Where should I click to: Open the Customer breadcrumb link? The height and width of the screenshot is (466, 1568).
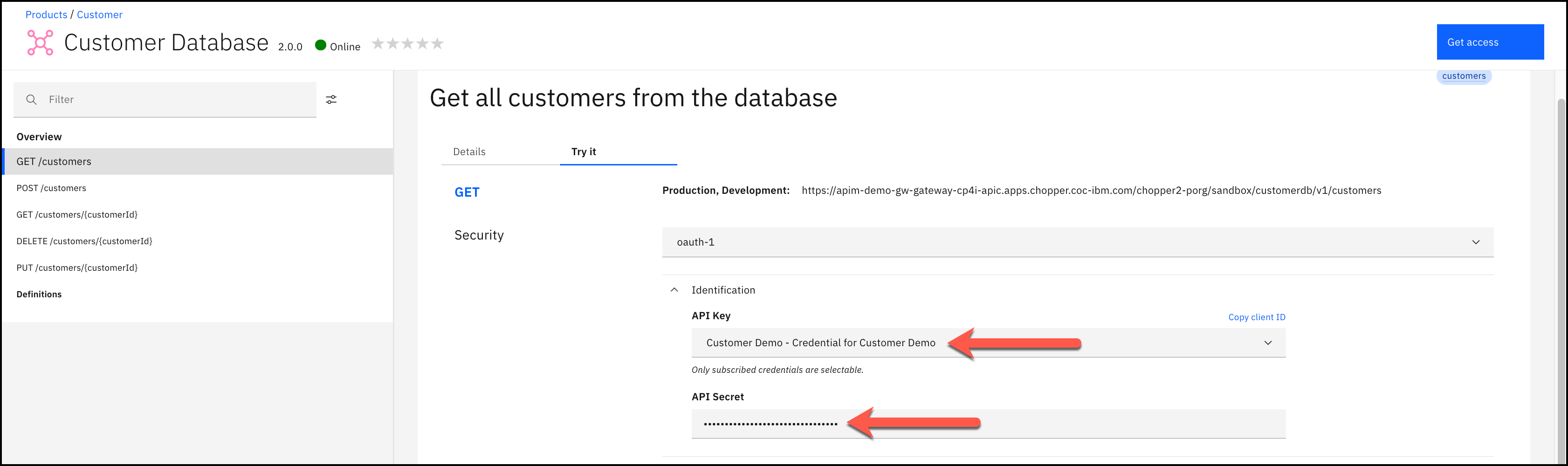pyautogui.click(x=100, y=14)
